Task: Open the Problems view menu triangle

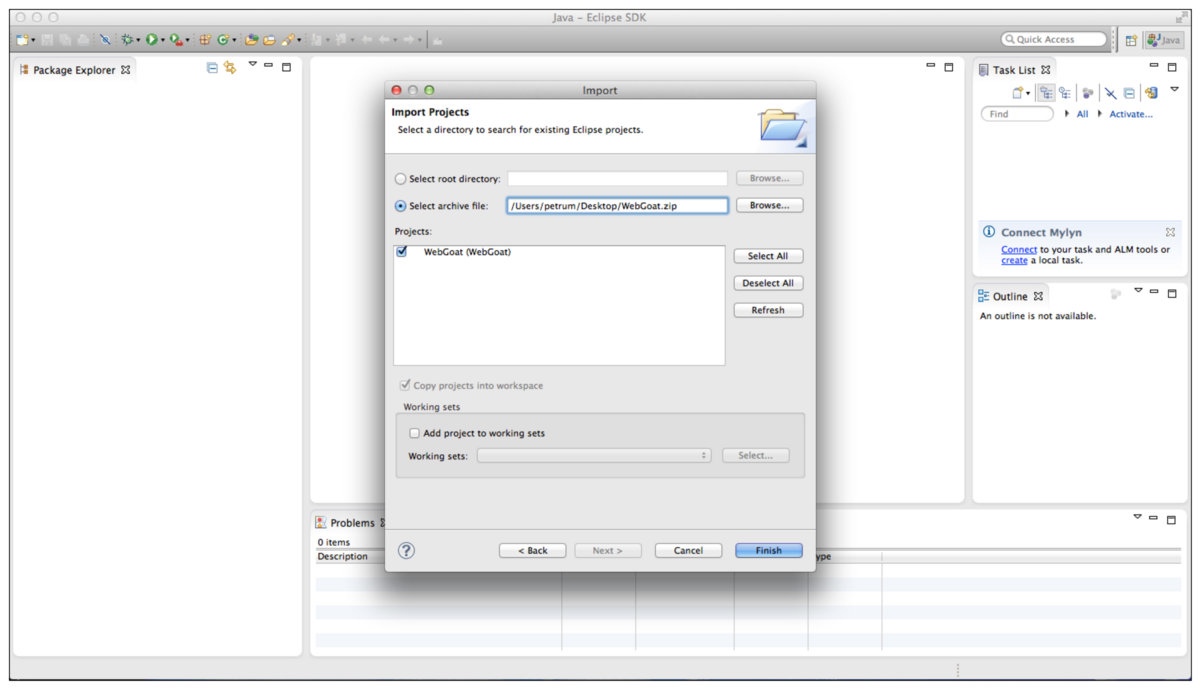Action: pyautogui.click(x=1137, y=517)
